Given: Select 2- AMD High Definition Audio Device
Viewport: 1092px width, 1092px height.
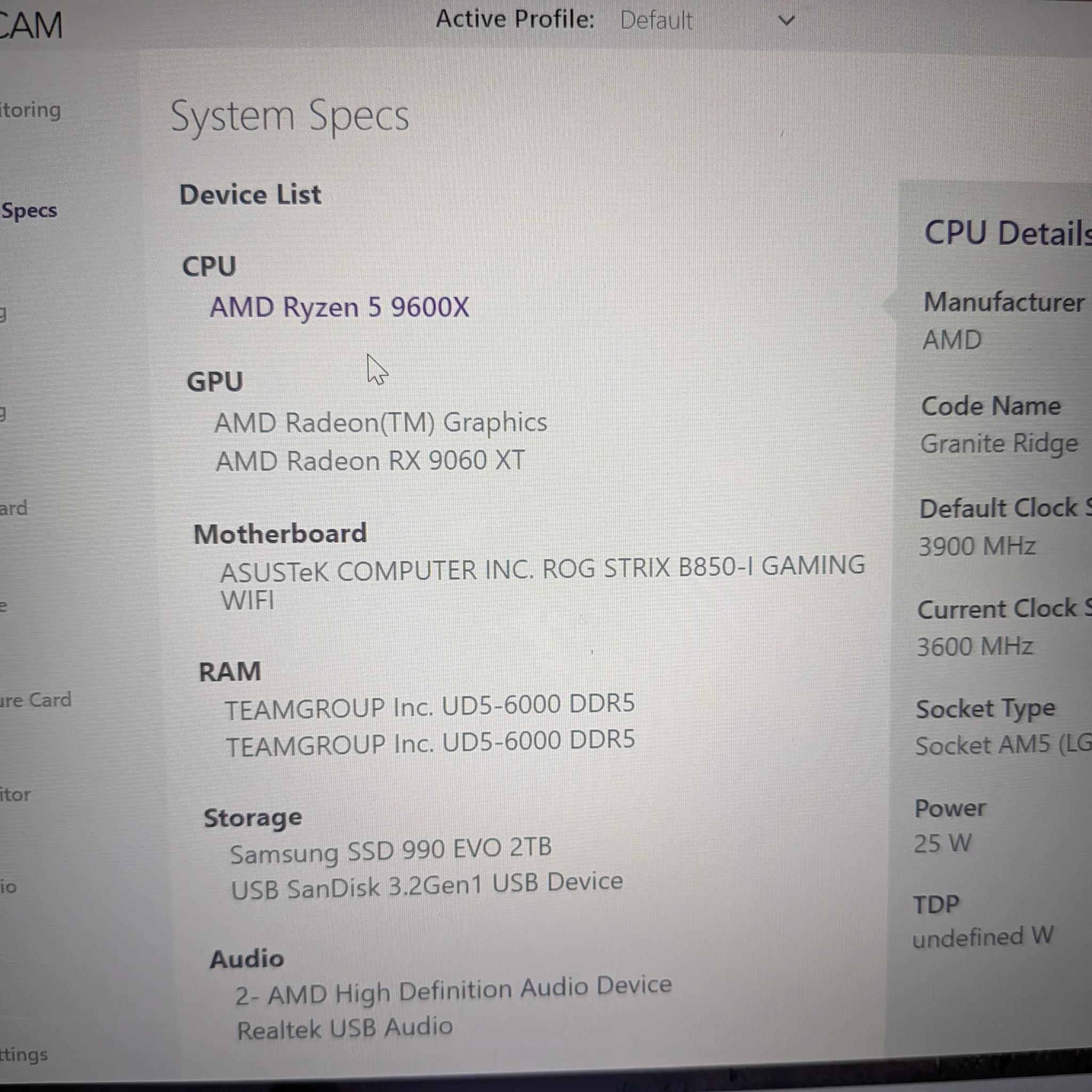Looking at the screenshot, I should click(453, 990).
